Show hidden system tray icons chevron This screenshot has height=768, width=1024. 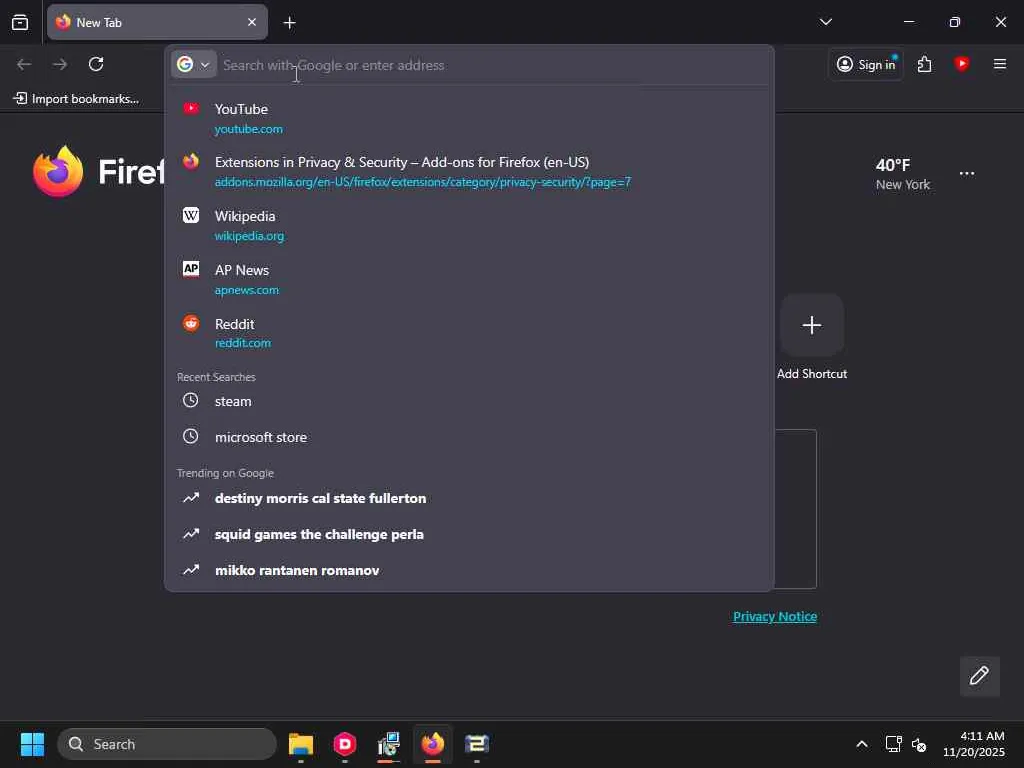click(x=861, y=744)
